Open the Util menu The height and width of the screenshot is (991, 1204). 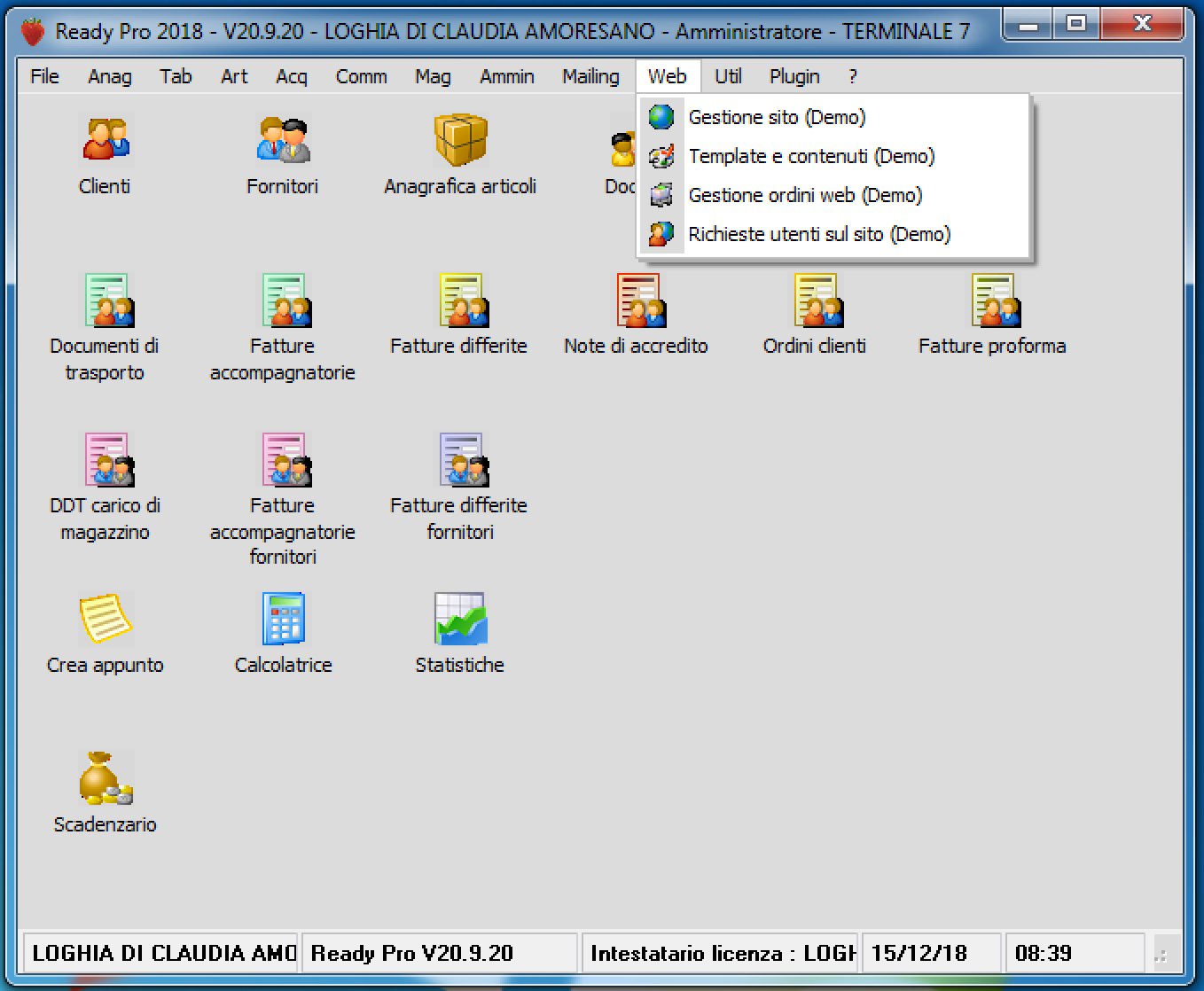point(728,76)
